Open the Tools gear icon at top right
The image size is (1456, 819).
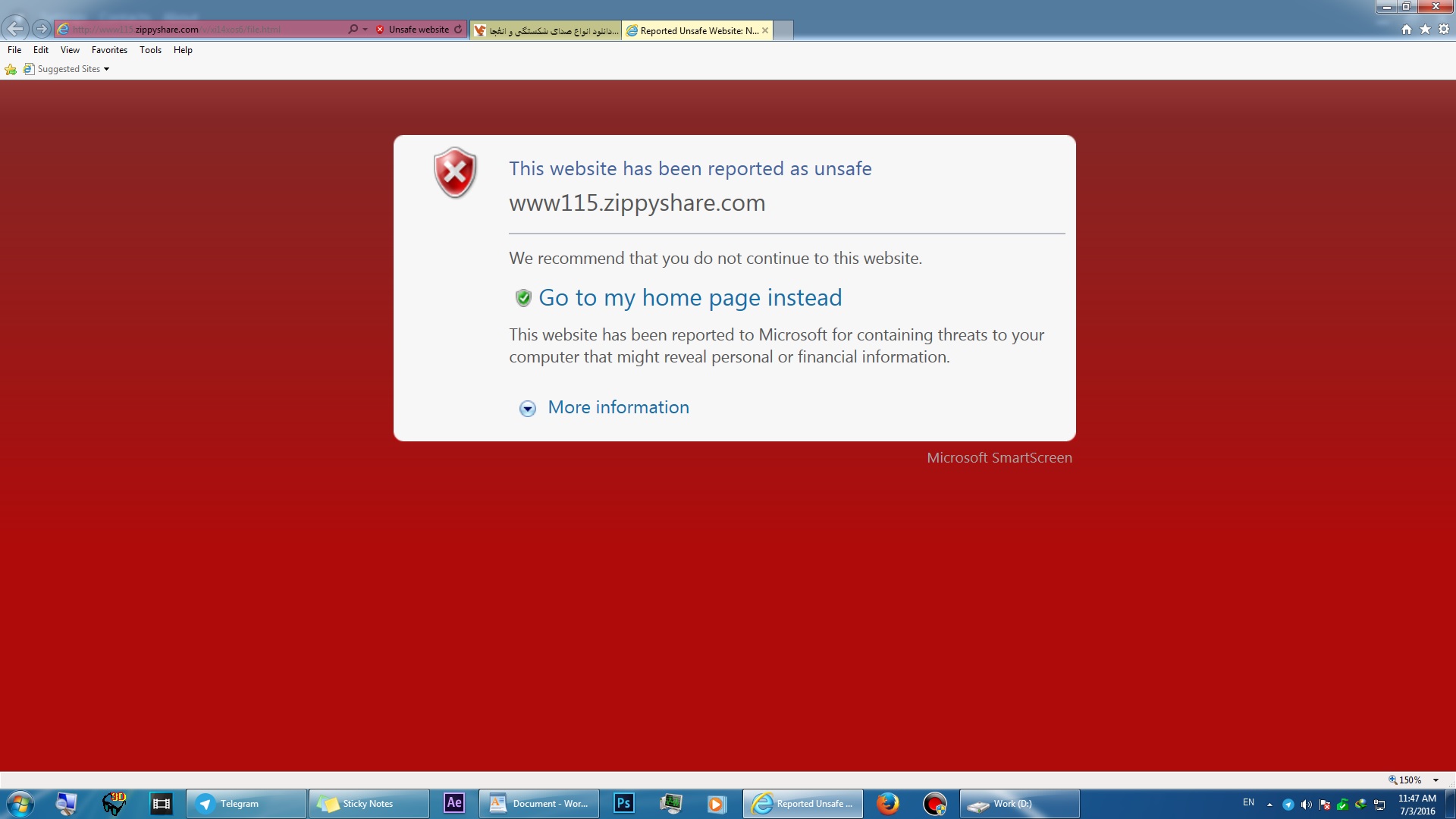tap(1444, 30)
